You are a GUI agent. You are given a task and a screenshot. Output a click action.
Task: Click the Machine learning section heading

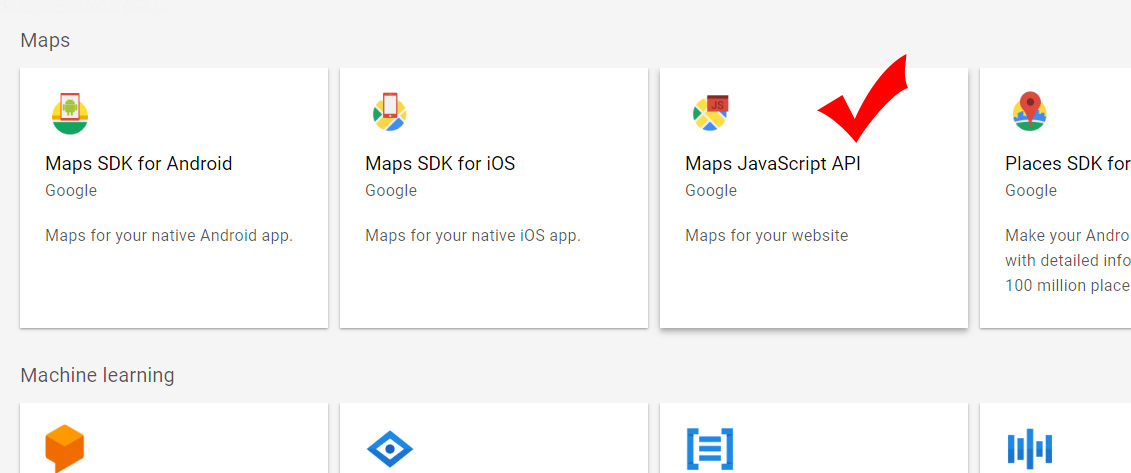(97, 376)
